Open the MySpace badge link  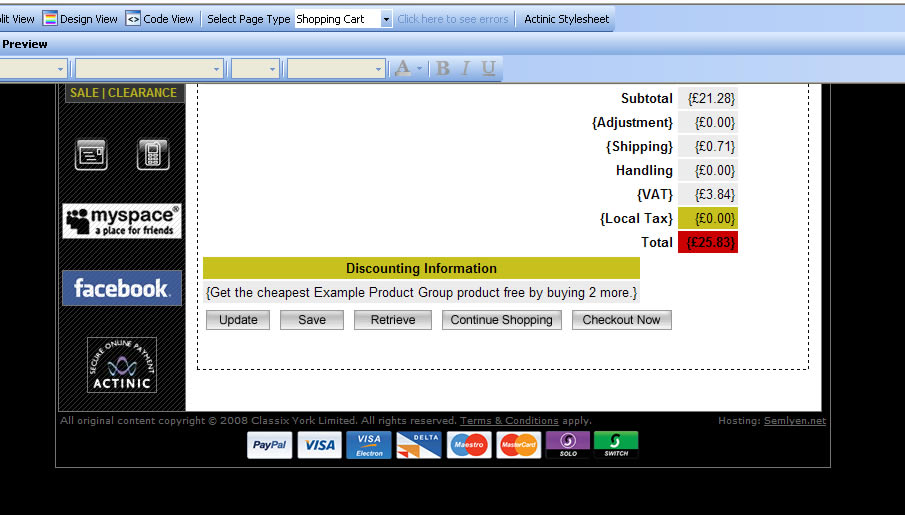click(x=122, y=221)
